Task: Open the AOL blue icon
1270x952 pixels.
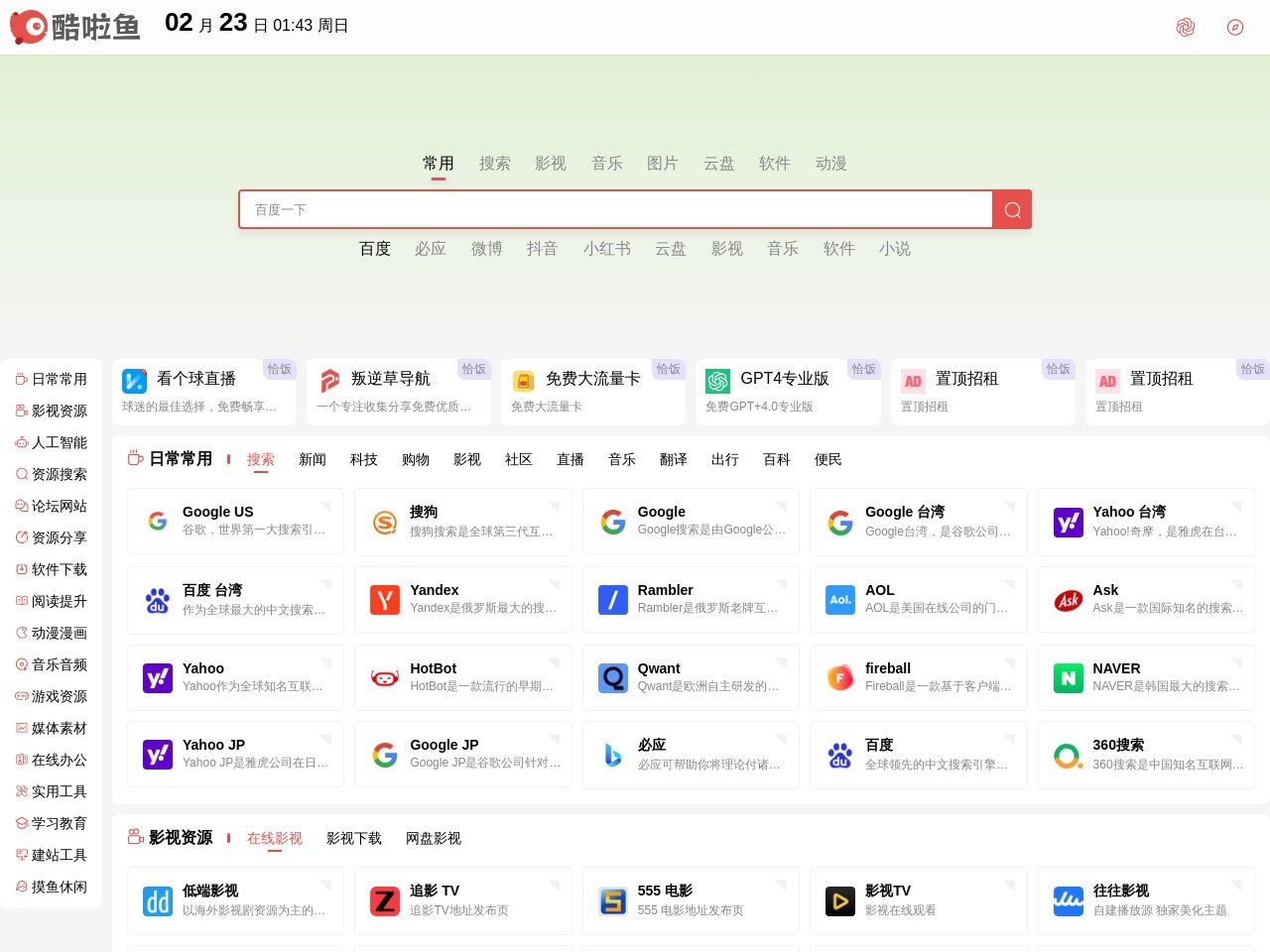Action: tap(840, 599)
